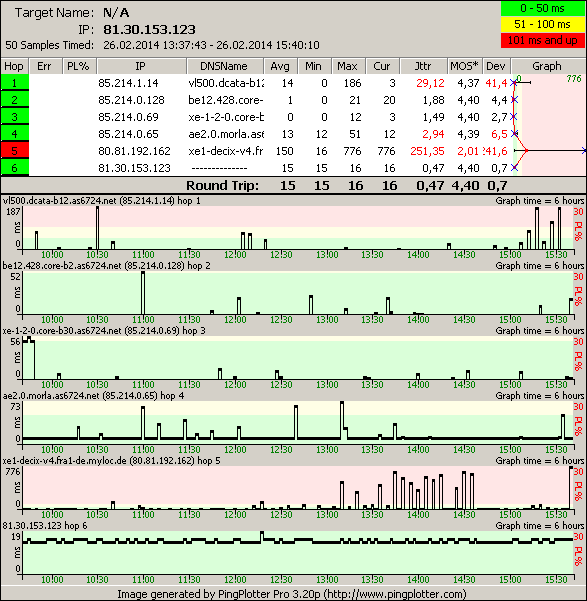Click Graph time = 6 hours on hop 1
587x601 pixels.
coord(540,201)
